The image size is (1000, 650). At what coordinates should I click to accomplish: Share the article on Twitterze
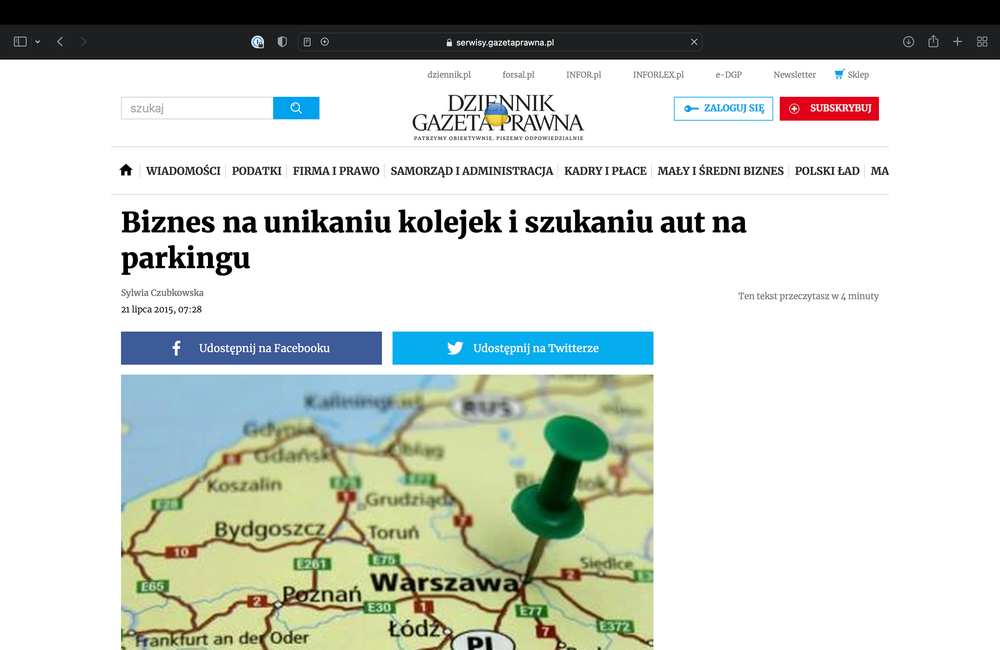point(522,347)
